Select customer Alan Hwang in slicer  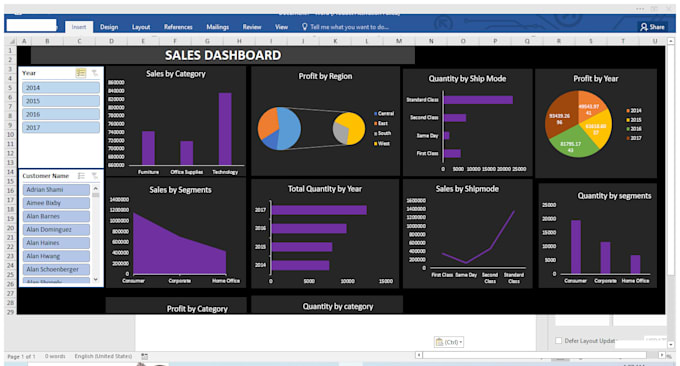(x=56, y=256)
